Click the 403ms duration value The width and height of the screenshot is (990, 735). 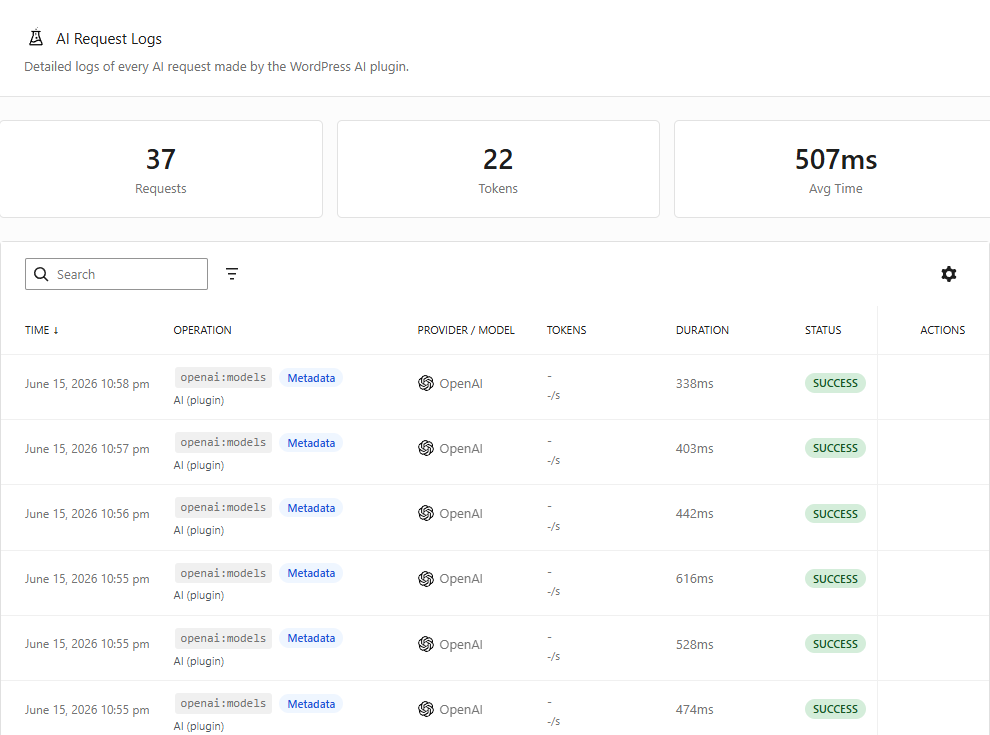click(695, 448)
